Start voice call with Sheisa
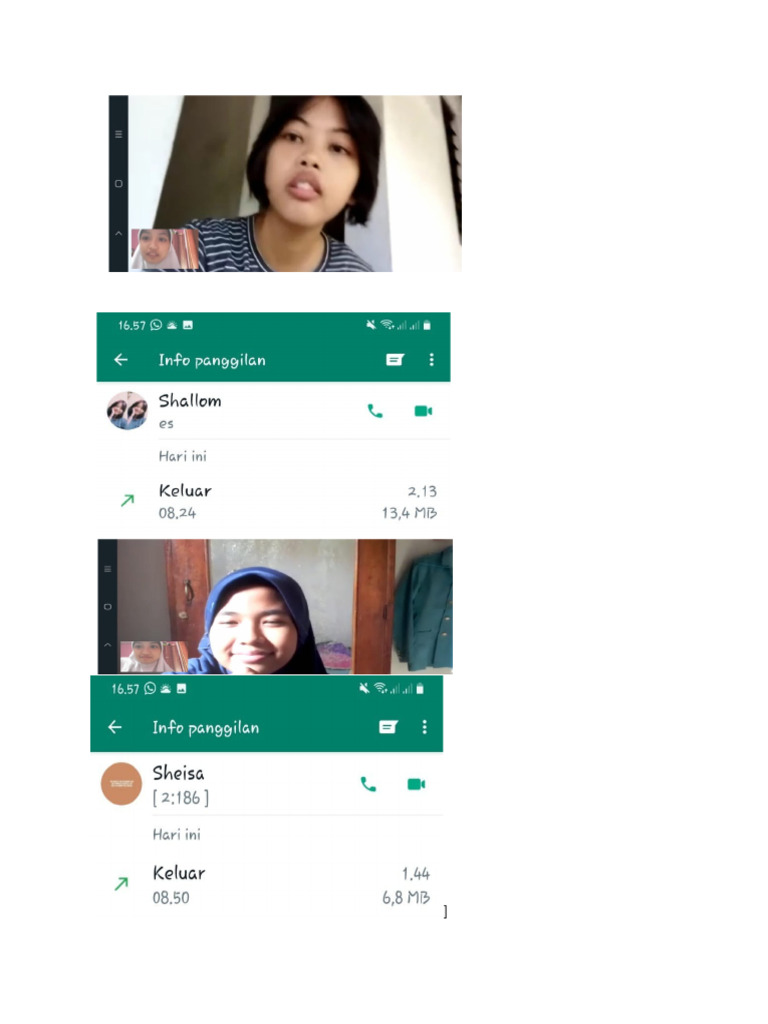Image resolution: width=768 pixels, height=1024 pixels. coord(368,784)
